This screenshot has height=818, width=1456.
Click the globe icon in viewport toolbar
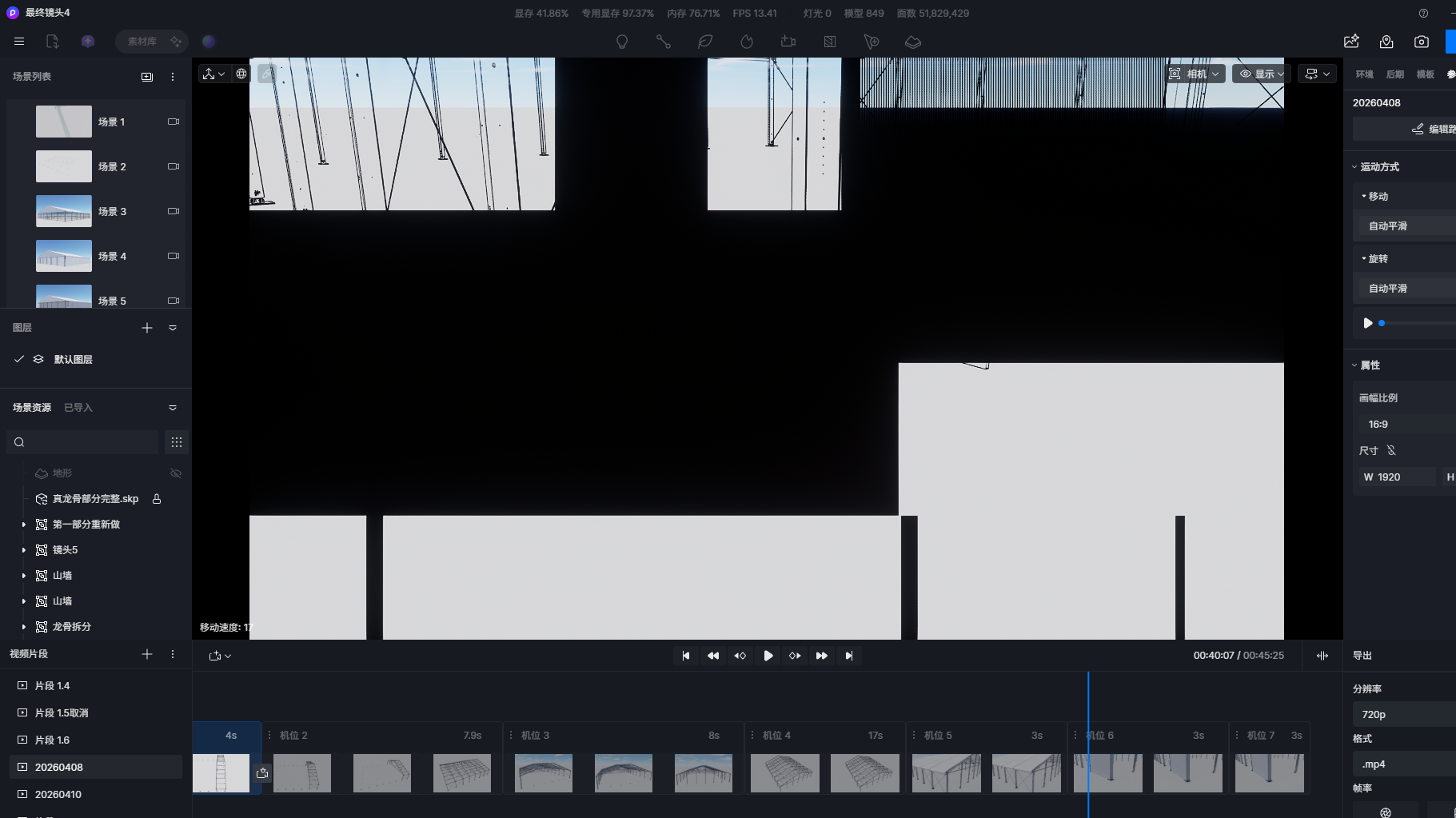241,74
